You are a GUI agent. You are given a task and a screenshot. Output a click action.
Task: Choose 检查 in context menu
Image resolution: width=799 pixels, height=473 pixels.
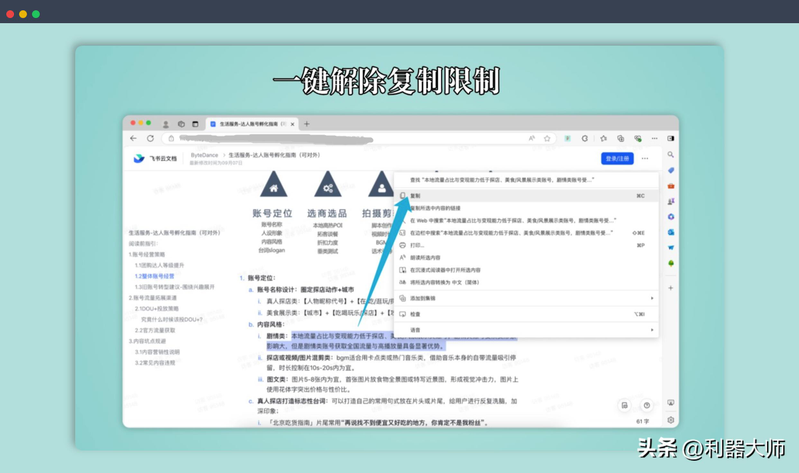[526, 314]
